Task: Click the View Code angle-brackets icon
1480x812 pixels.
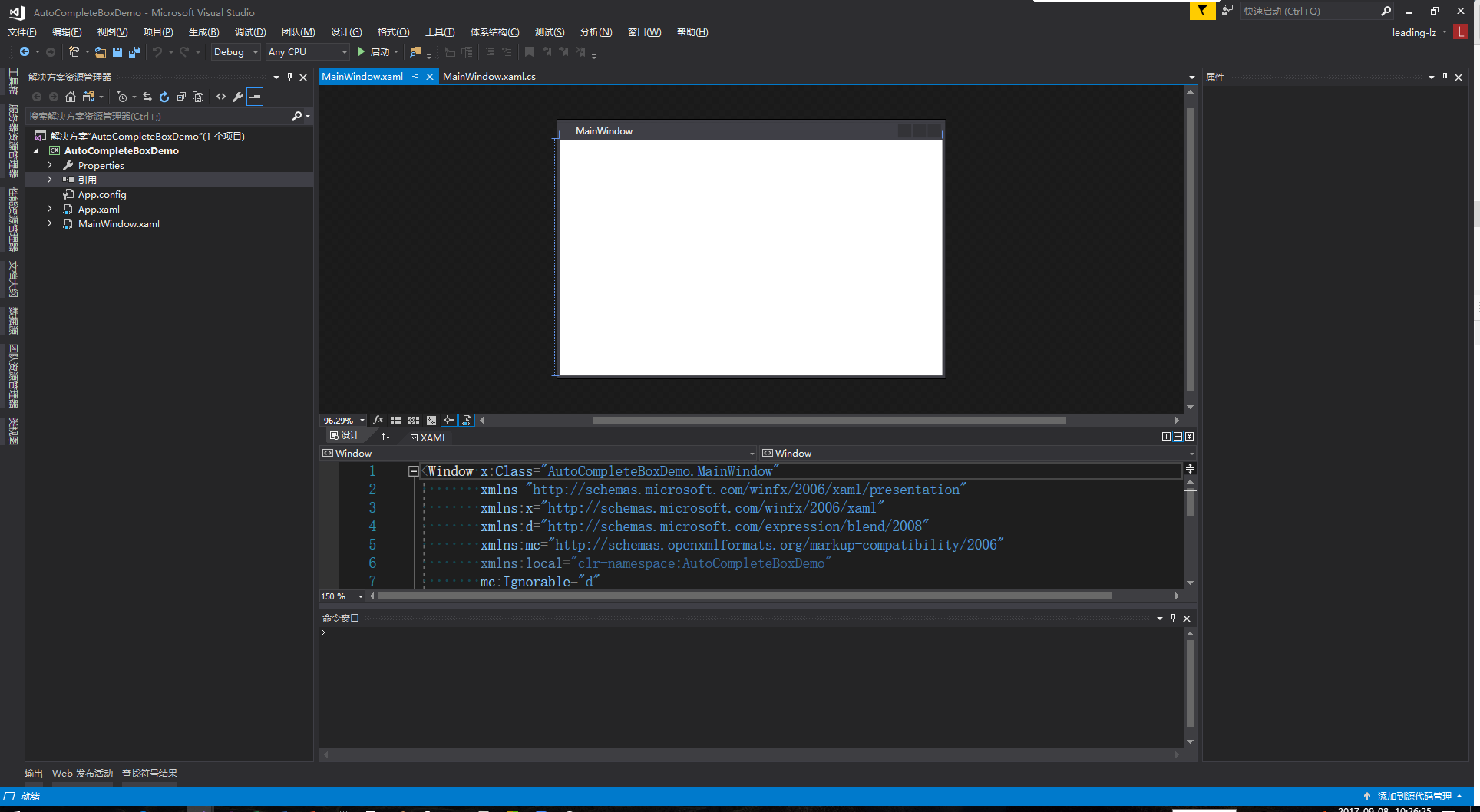Action: 221,97
